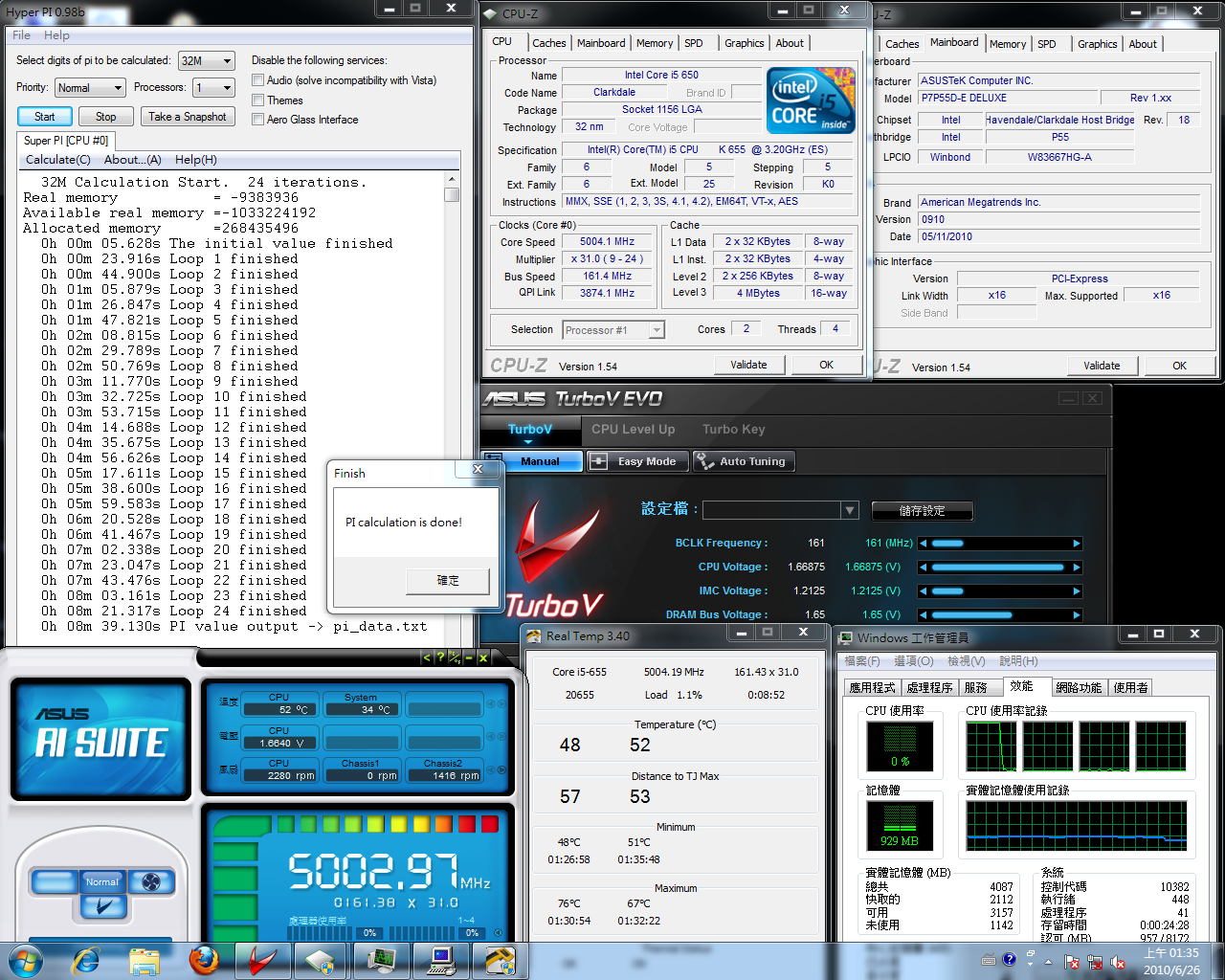Click the tray help question mark icon
Image resolution: width=1225 pixels, height=980 pixels.
[1009, 959]
